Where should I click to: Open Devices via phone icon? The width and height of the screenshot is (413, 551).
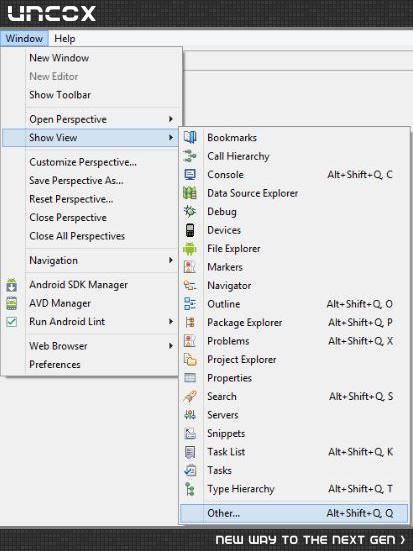(x=190, y=230)
